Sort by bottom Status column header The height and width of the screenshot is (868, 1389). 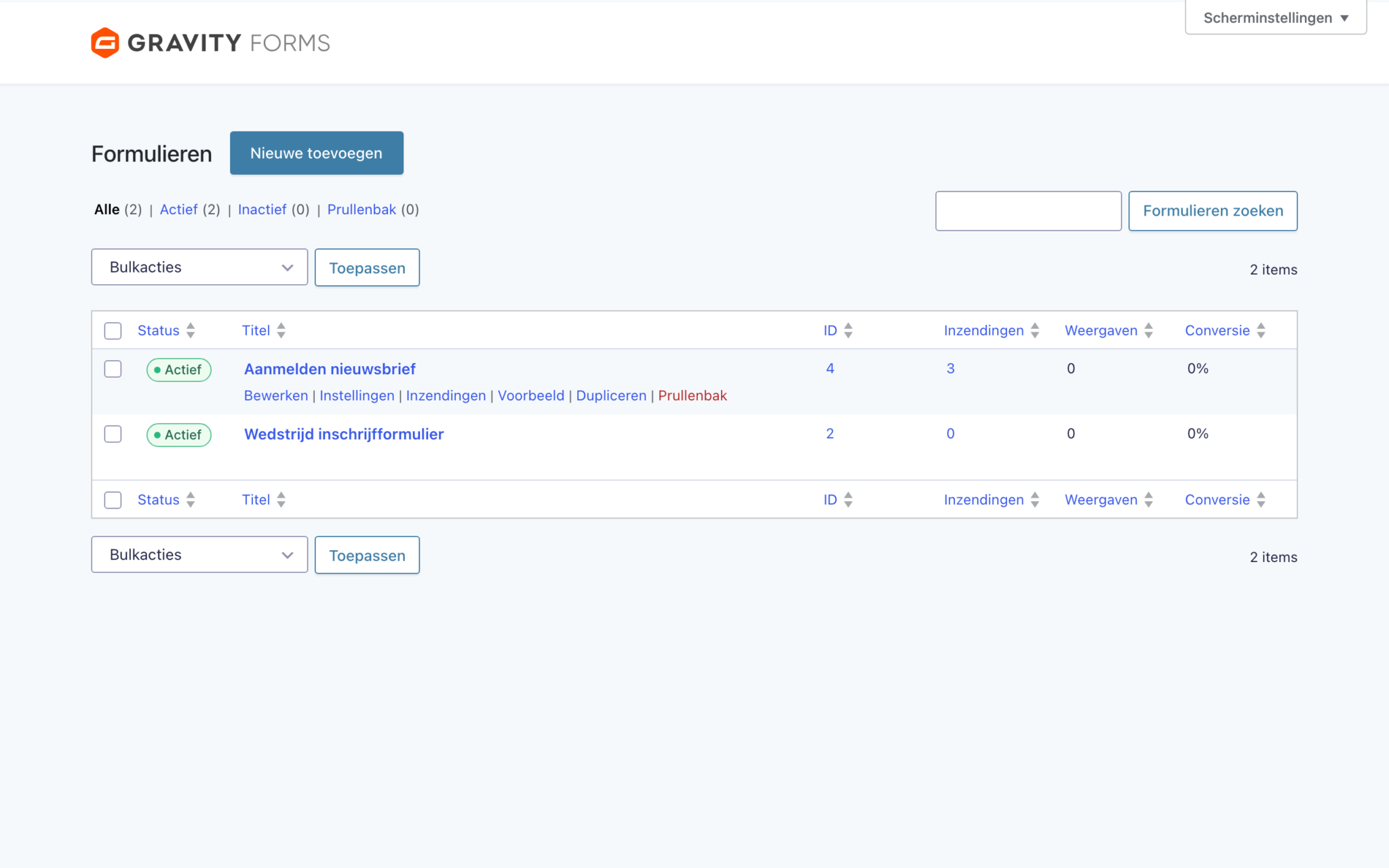(159, 500)
